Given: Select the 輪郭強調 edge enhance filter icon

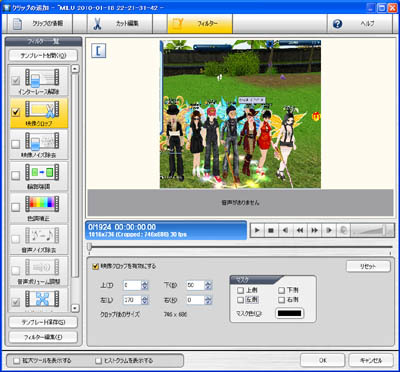Looking at the screenshot, I should point(42,173).
